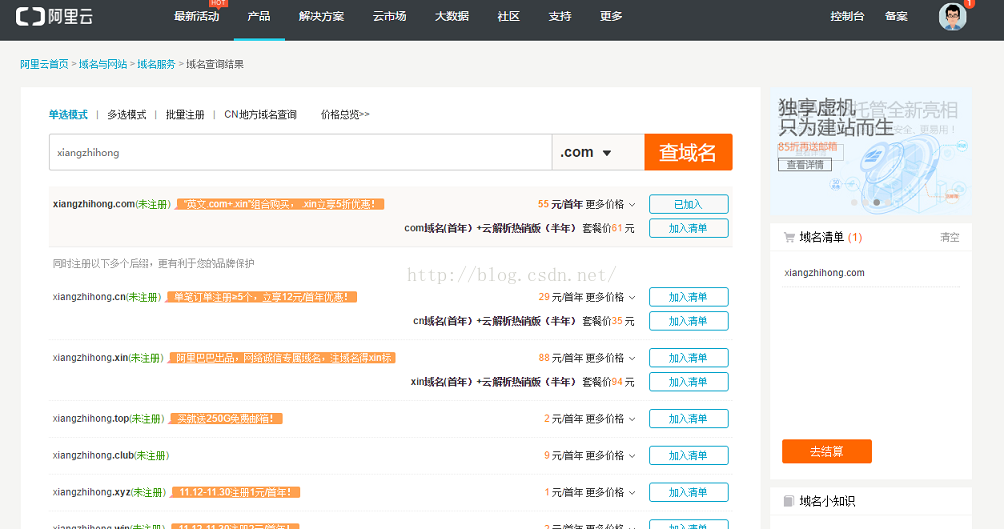
Task: Expand 更多价格 for xiangzhihong.cn
Action: [610, 297]
